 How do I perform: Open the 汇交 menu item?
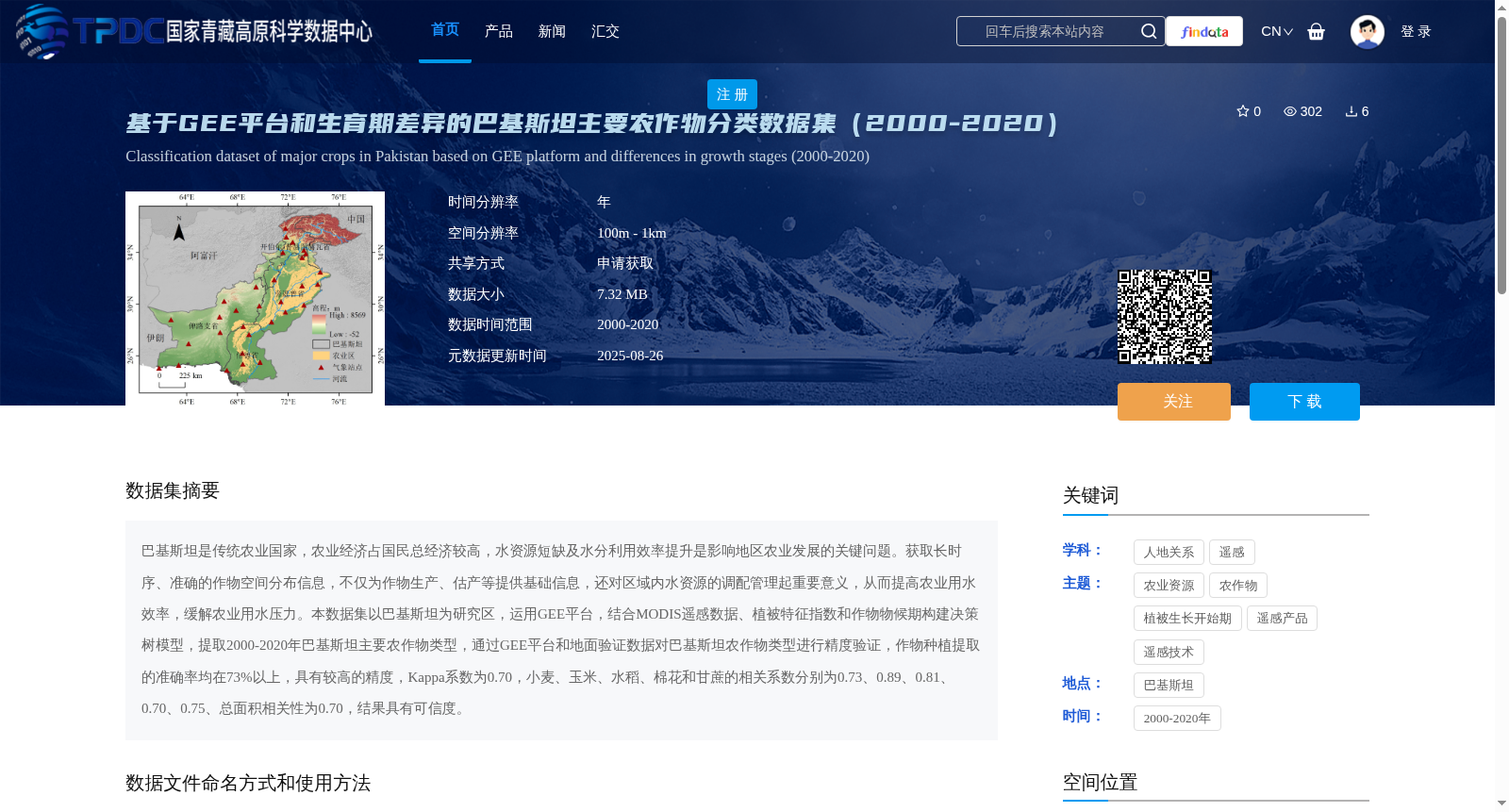coord(605,31)
